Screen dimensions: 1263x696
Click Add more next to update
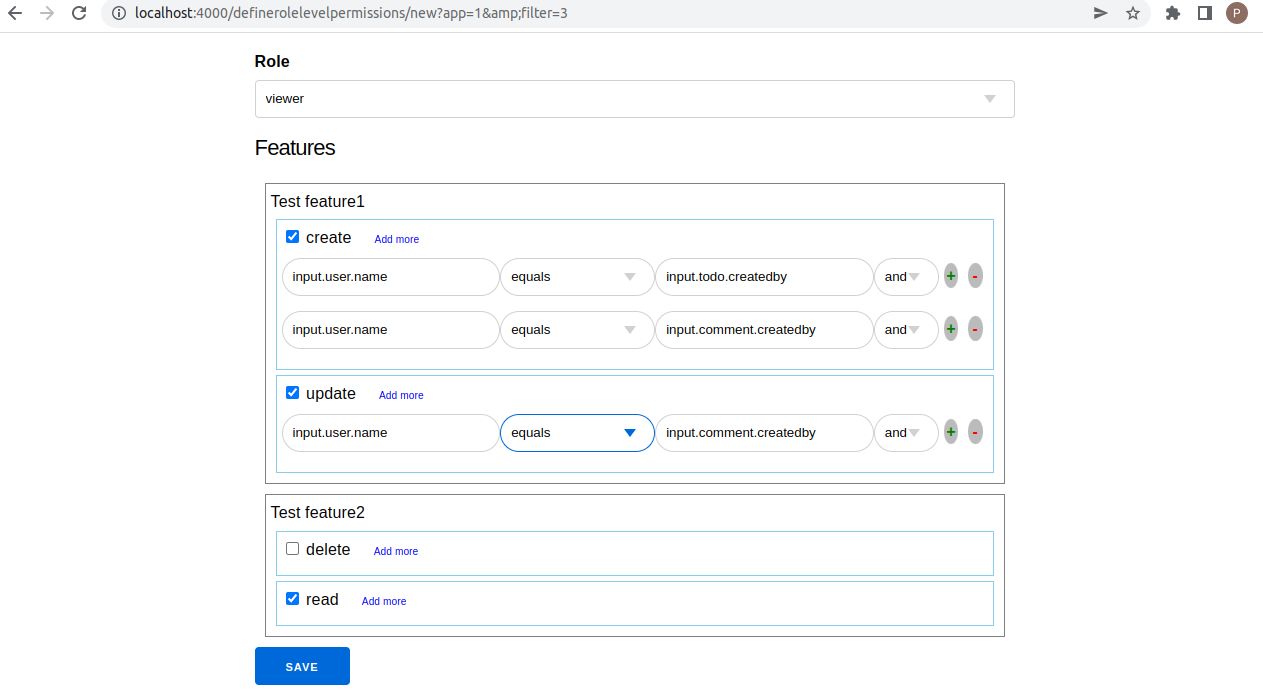click(x=401, y=395)
